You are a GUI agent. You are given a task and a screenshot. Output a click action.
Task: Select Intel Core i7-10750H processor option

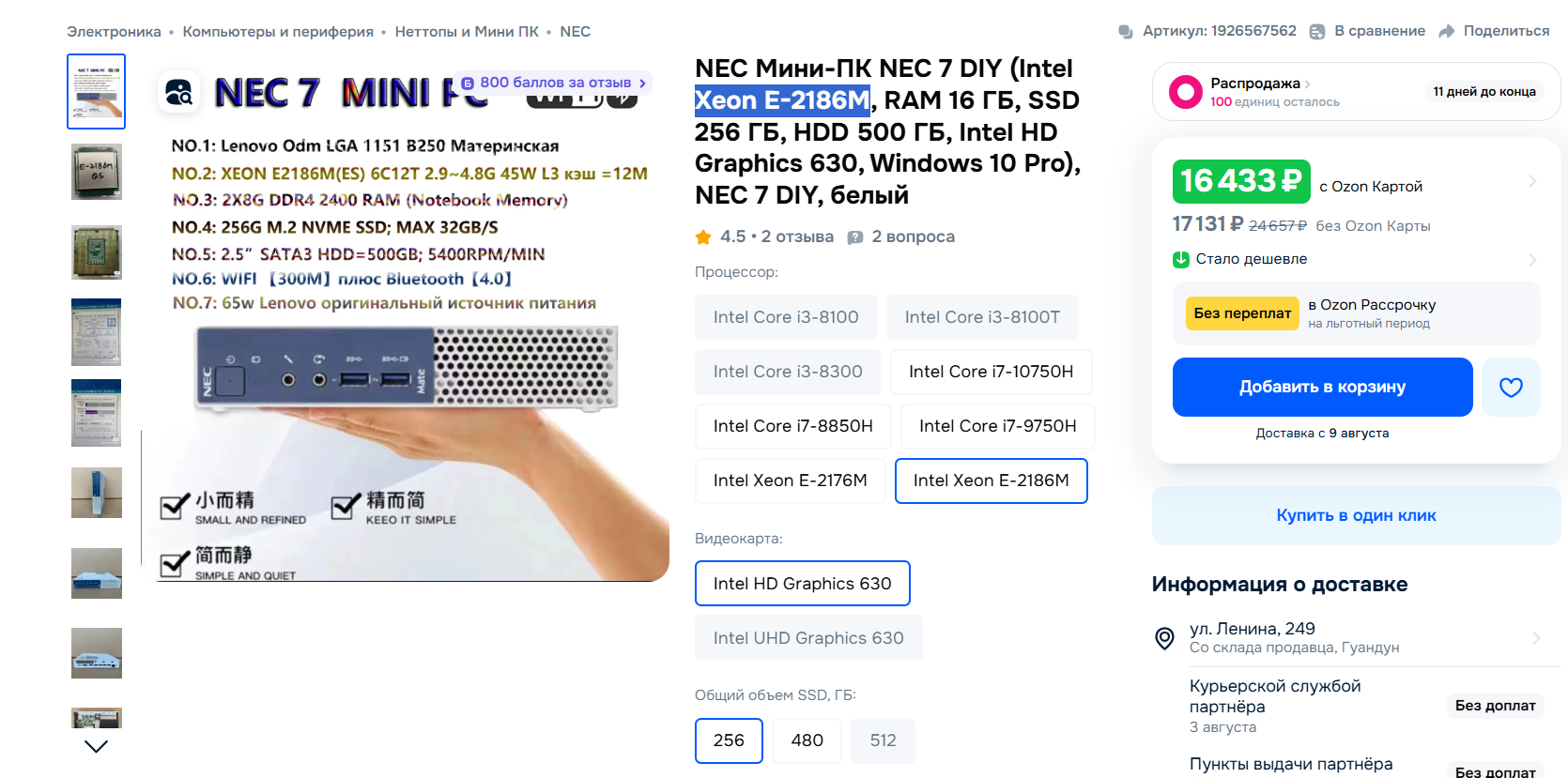coord(991,372)
